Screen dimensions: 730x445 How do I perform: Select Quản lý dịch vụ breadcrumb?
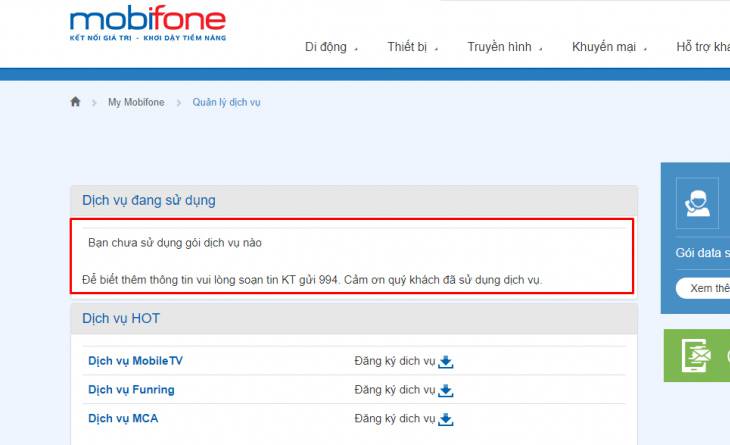click(226, 103)
